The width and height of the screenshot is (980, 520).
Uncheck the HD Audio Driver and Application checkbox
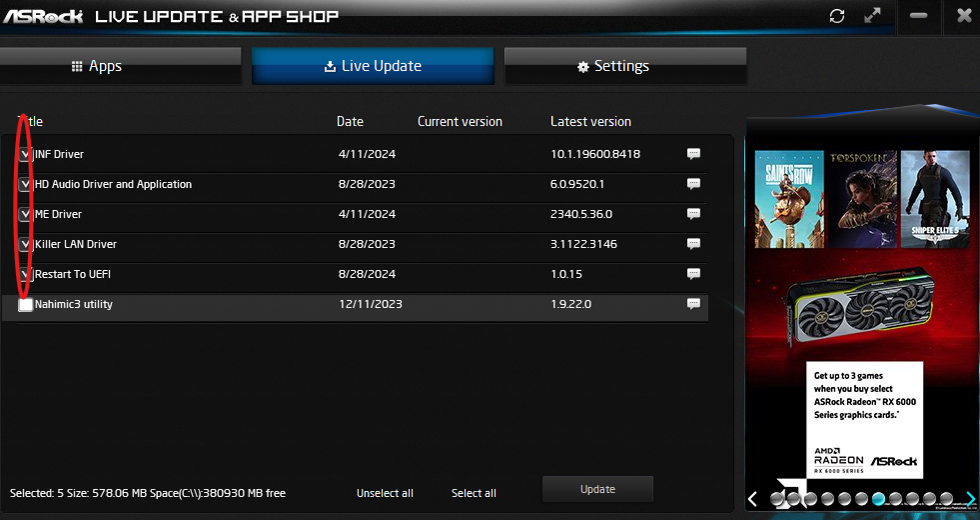pyautogui.click(x=25, y=184)
